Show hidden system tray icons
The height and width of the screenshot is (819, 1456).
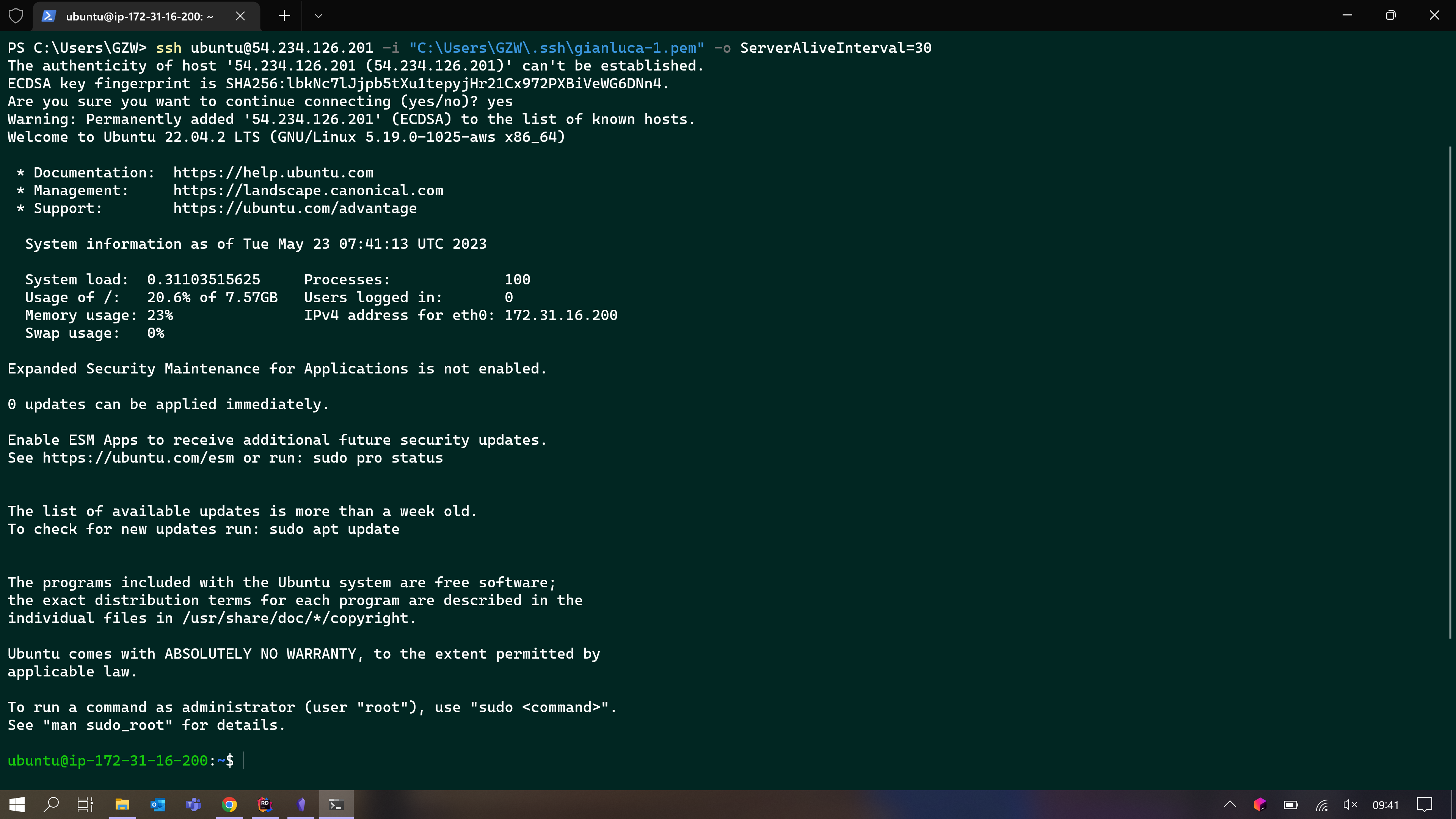click(1230, 804)
